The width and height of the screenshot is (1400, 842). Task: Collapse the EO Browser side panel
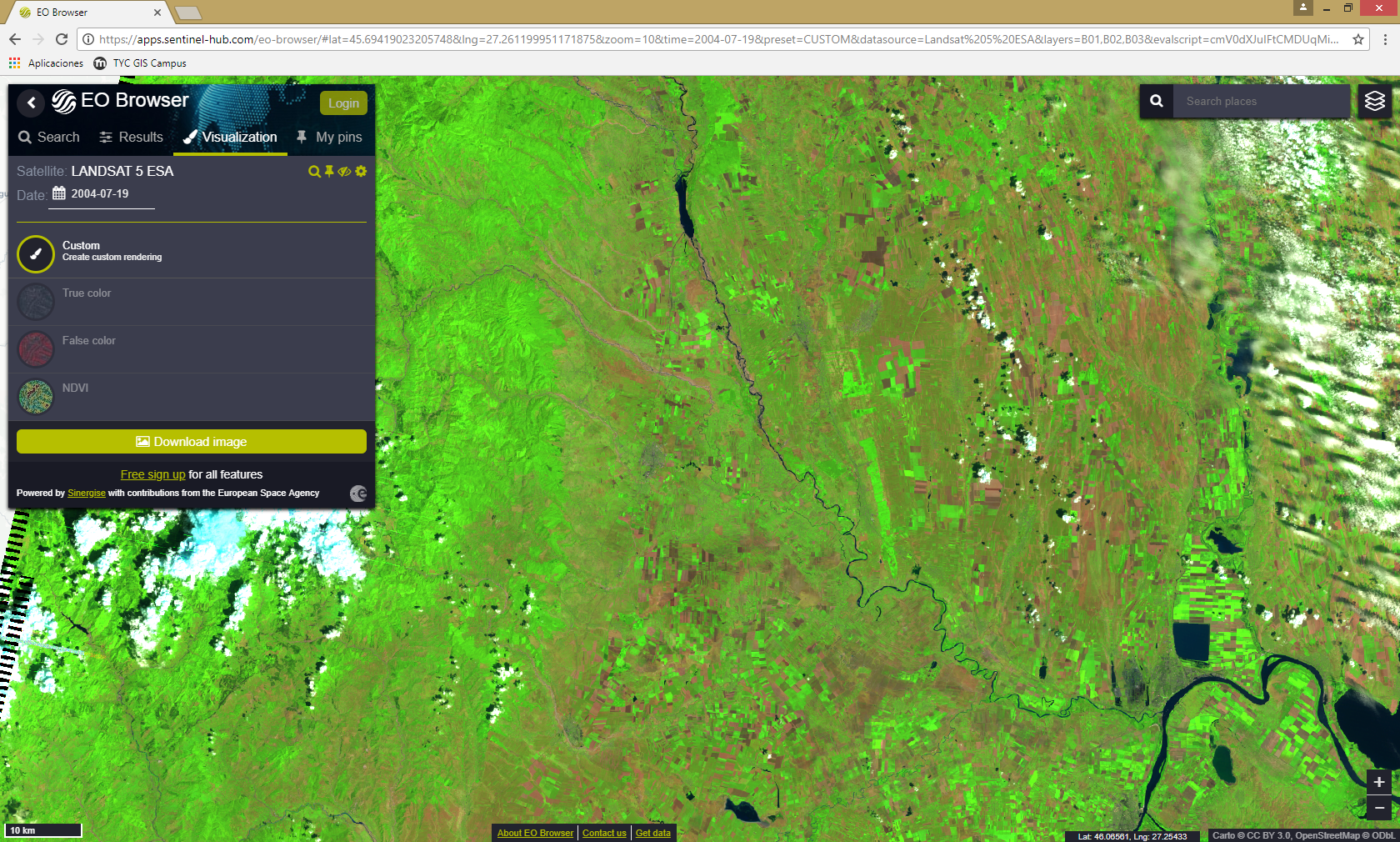31,103
